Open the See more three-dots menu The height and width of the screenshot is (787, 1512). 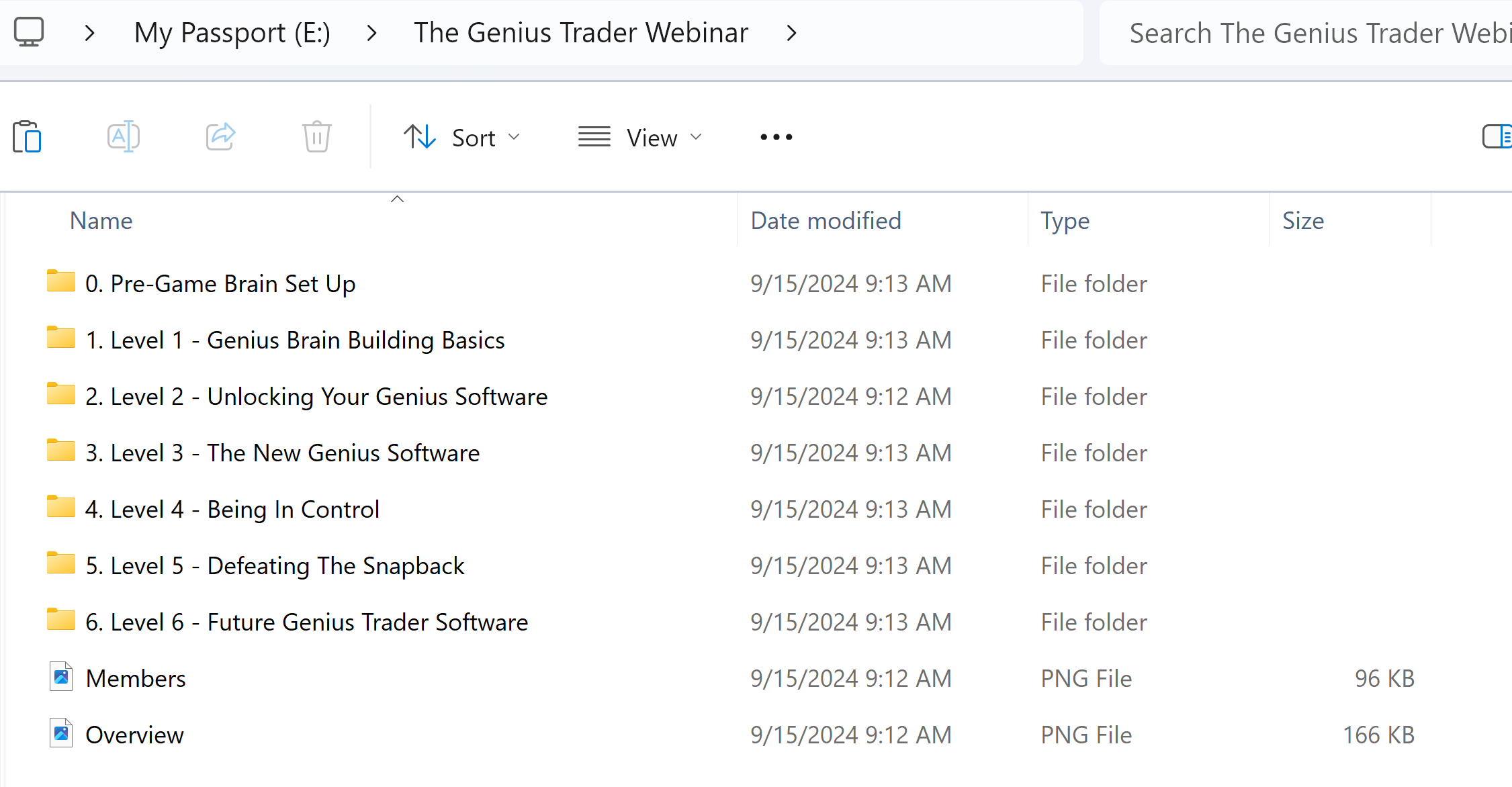(776, 137)
